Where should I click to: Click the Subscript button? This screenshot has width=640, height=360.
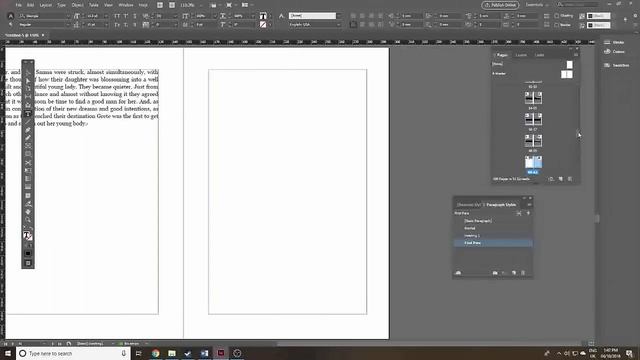(x=126, y=25)
